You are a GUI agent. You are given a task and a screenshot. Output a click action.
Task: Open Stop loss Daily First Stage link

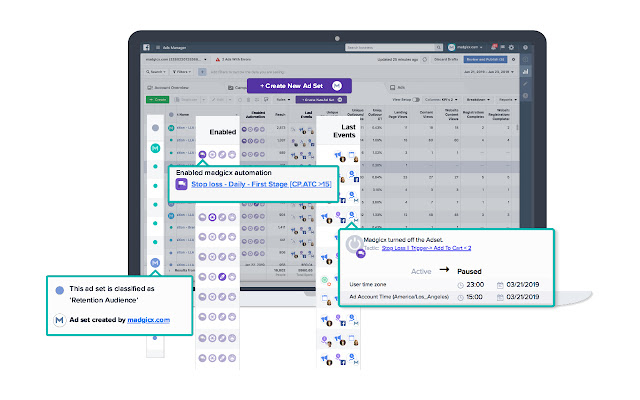tap(261, 184)
